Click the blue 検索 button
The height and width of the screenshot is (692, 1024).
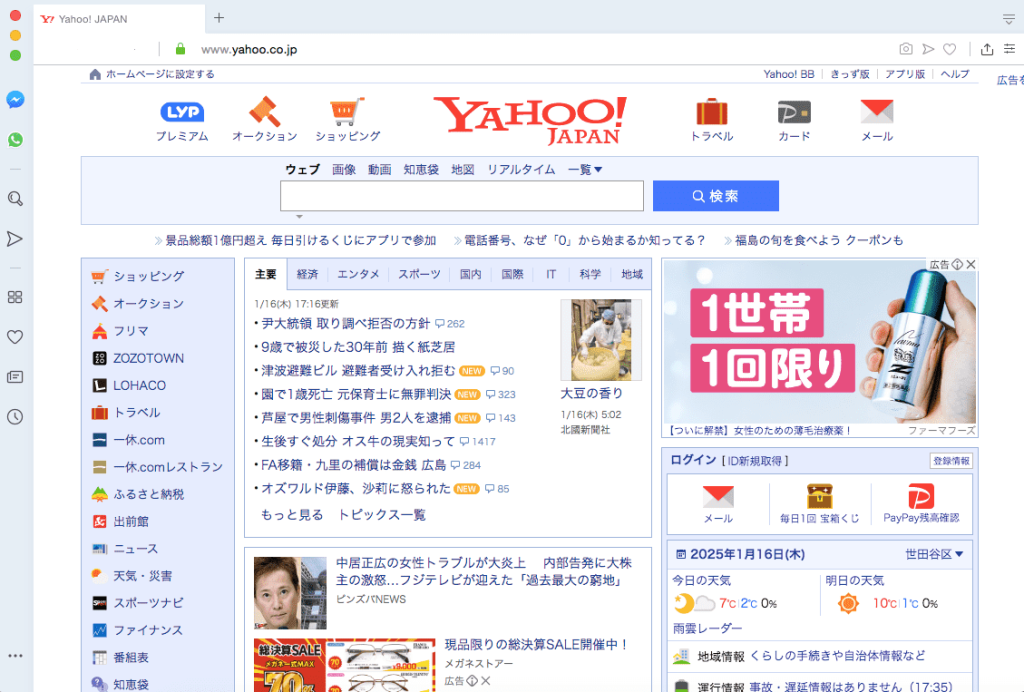(716, 196)
